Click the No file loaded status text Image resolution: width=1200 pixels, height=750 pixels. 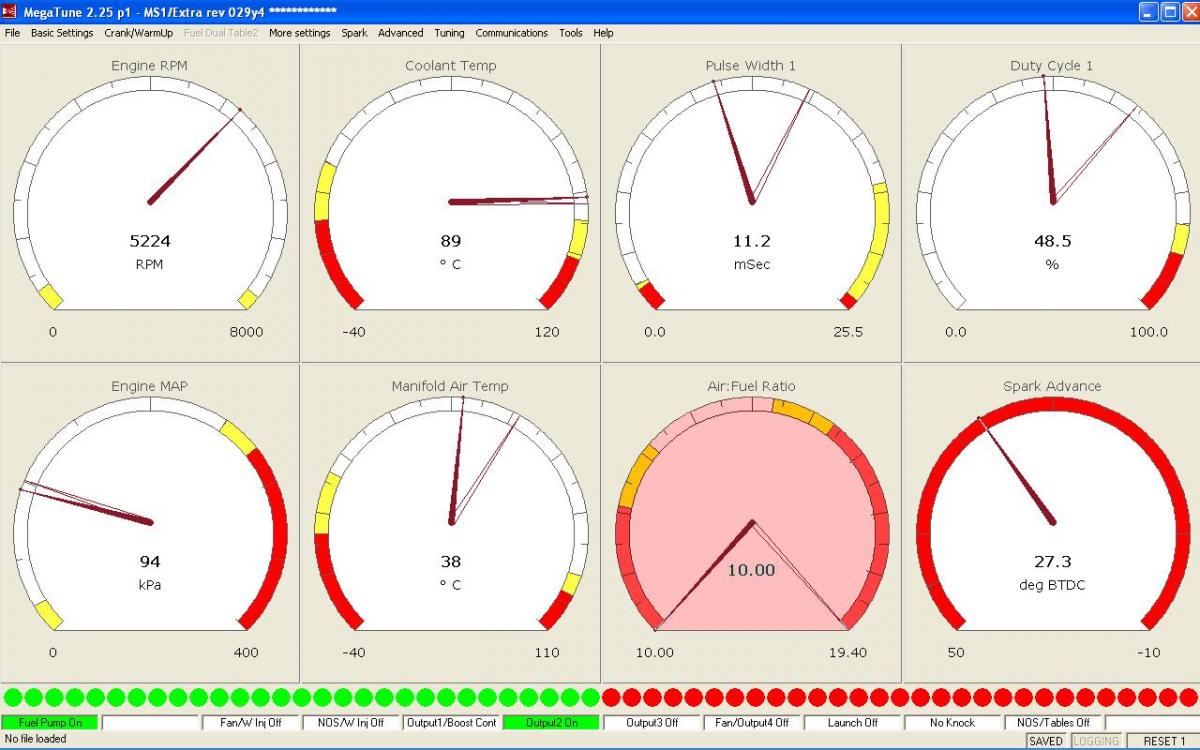click(36, 740)
